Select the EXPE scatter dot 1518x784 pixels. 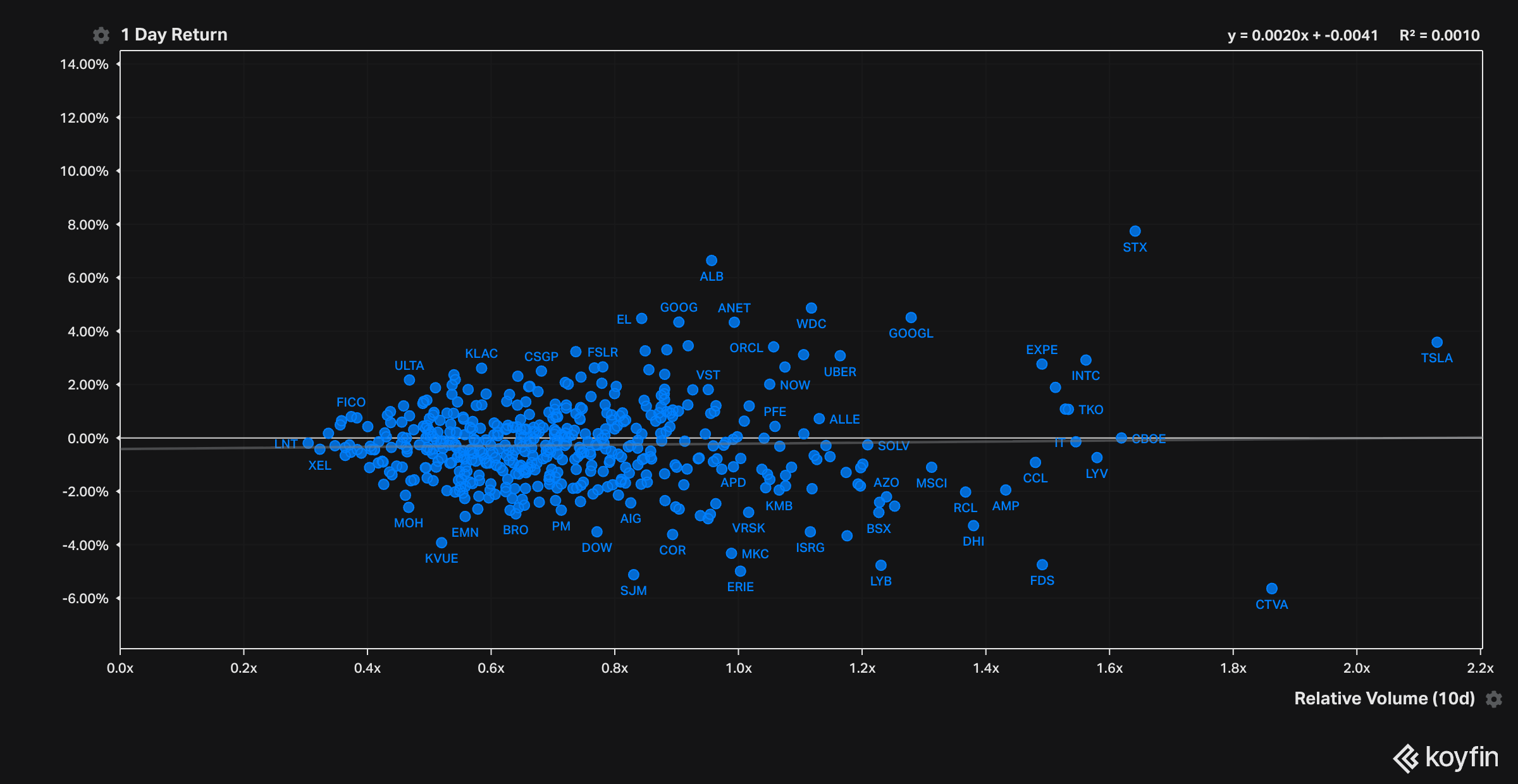[1042, 364]
